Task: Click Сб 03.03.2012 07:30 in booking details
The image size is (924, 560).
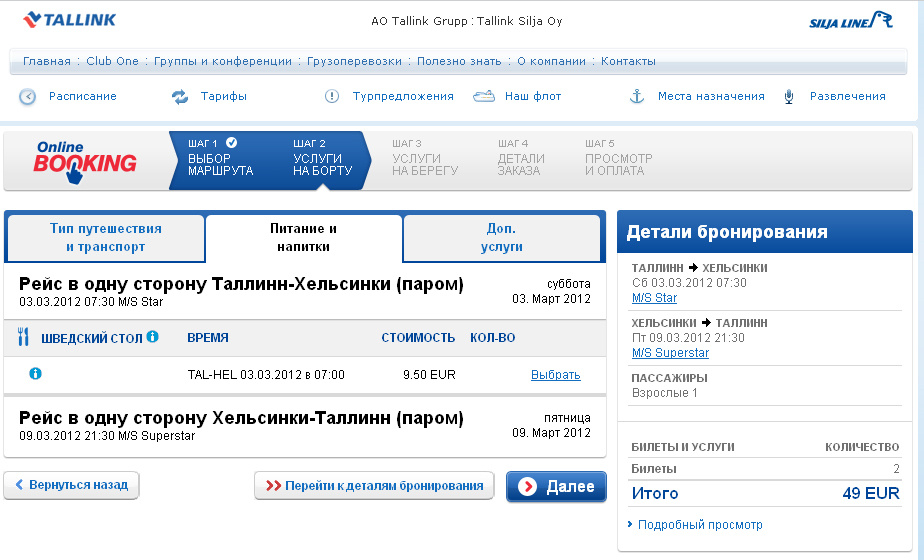Action: coord(689,283)
